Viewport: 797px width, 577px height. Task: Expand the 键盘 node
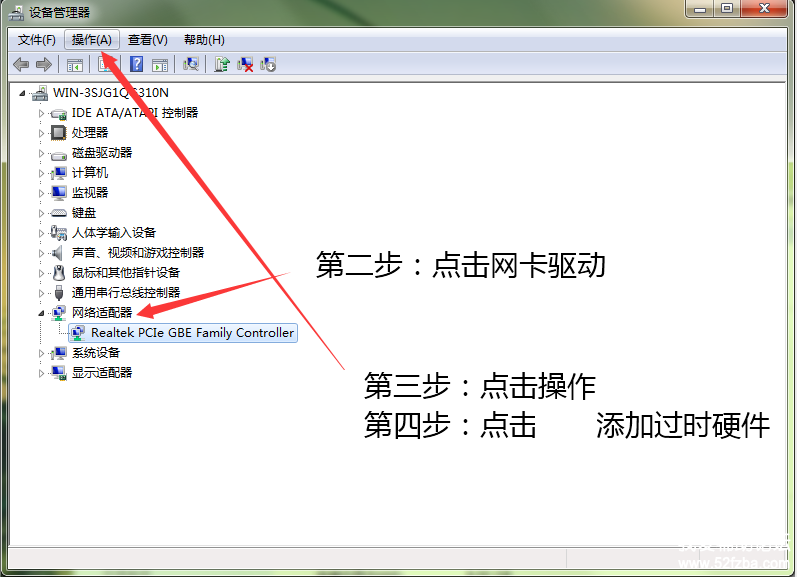(x=41, y=213)
